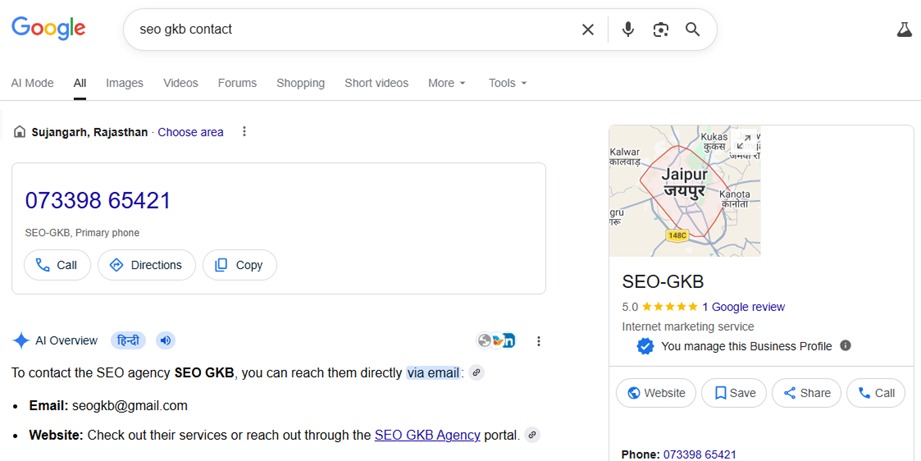Open AI Overview source site icons

[496, 341]
